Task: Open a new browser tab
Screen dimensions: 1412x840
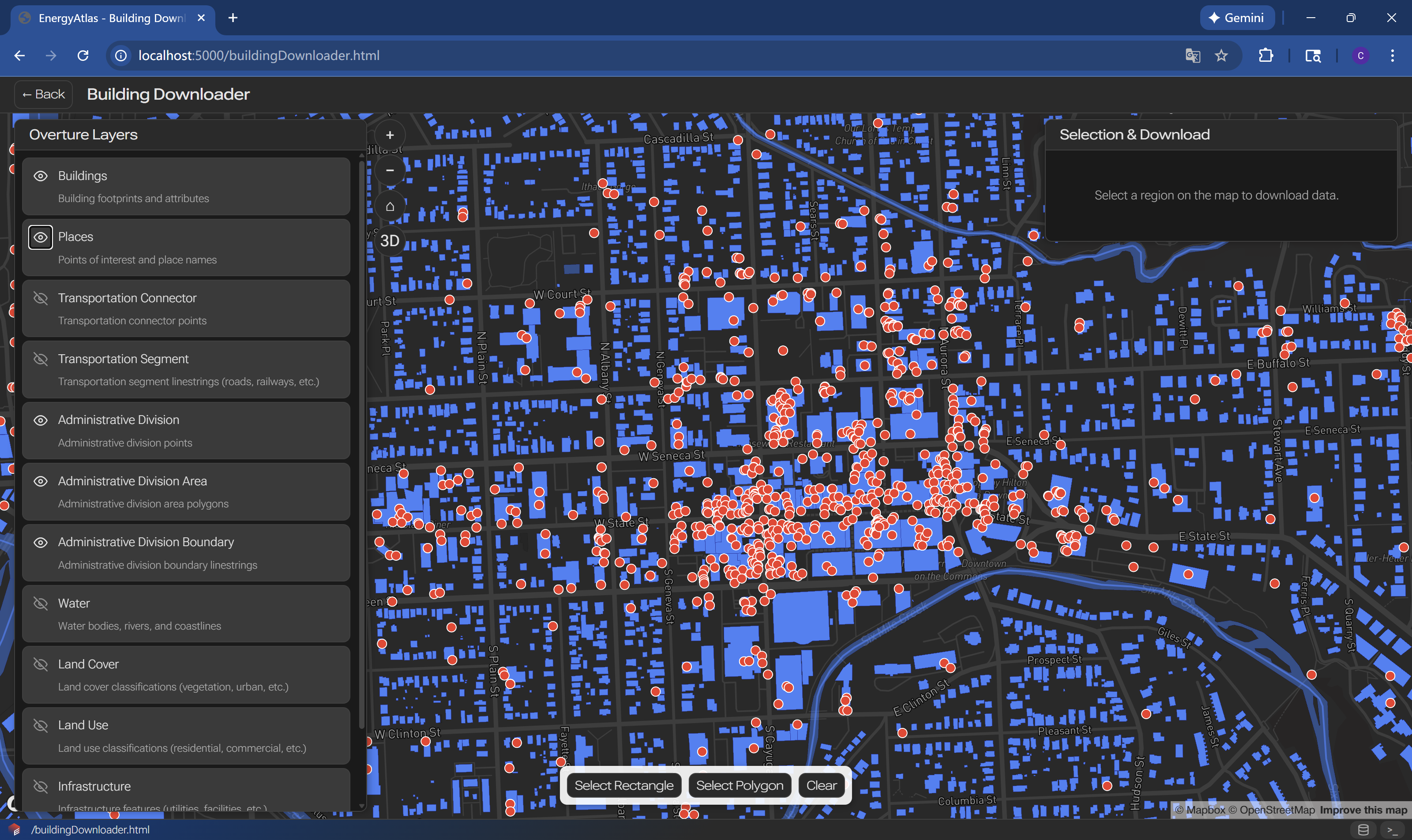Action: (x=233, y=18)
